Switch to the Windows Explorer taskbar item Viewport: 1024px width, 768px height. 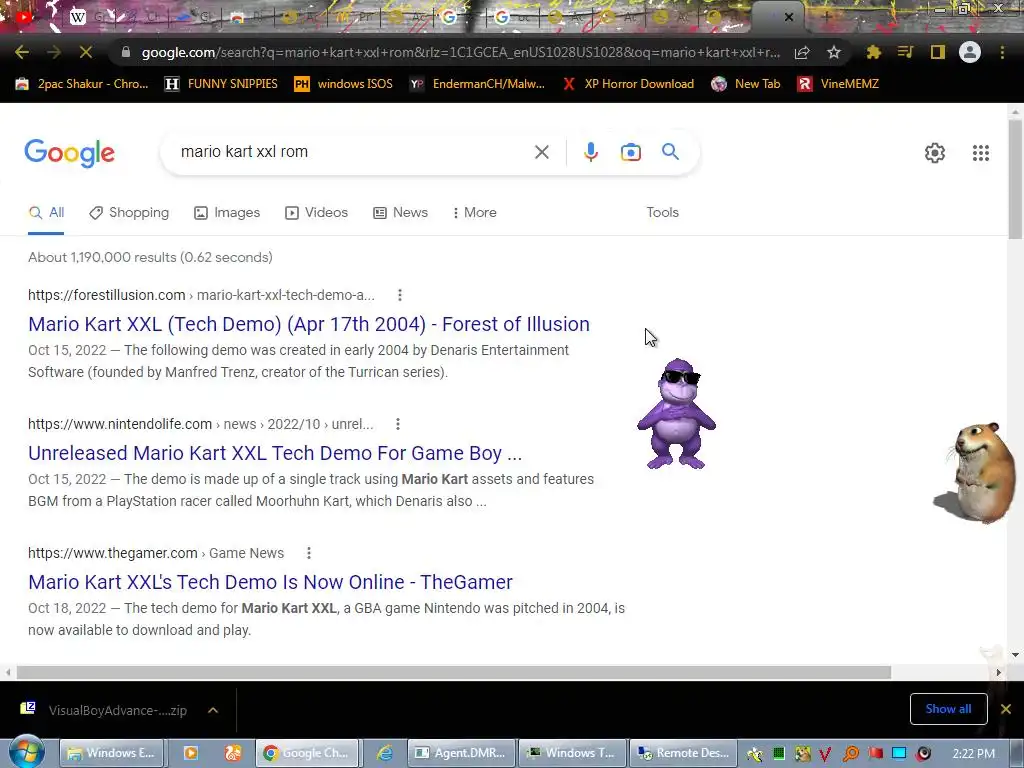112,753
